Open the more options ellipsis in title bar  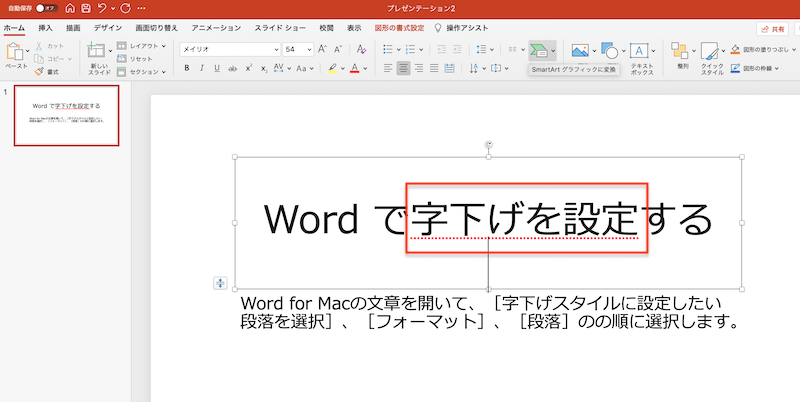[141, 9]
